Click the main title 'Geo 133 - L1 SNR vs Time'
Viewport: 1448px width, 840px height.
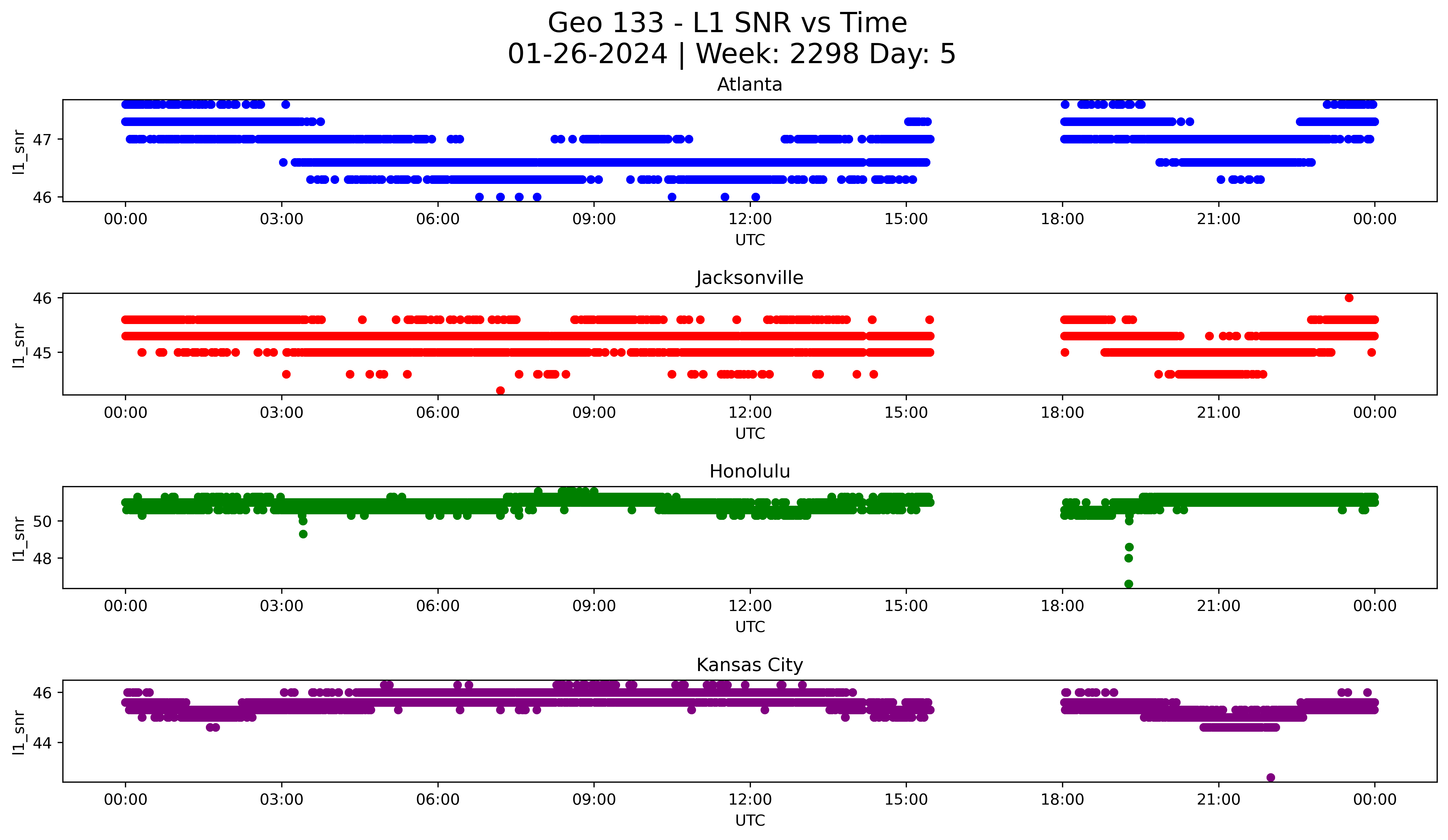tap(727, 23)
